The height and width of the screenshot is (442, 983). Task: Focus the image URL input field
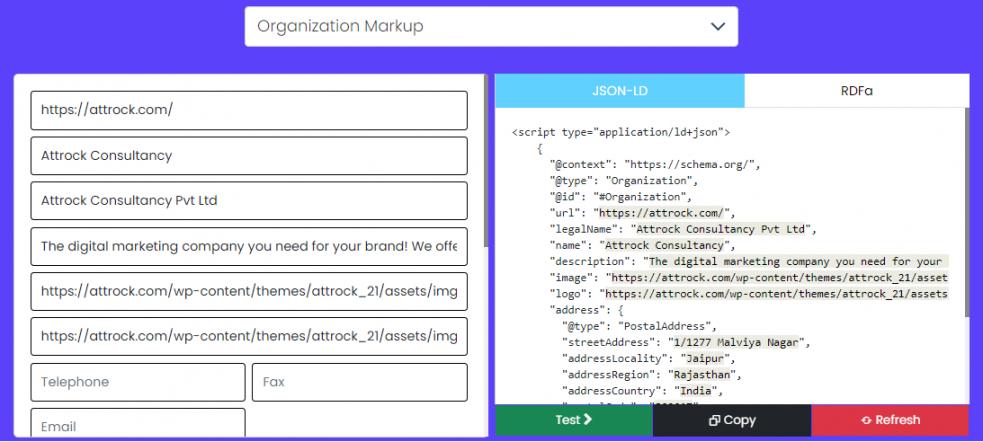click(249, 292)
